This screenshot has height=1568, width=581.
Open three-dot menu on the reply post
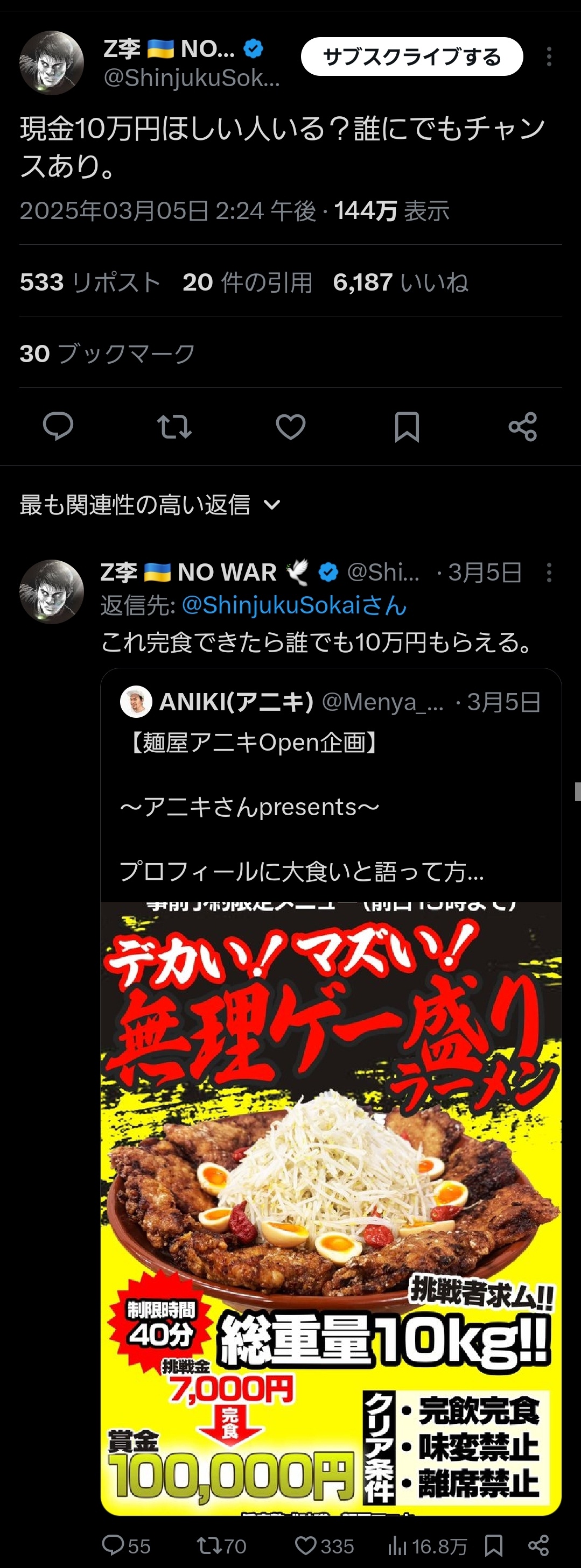[549, 573]
